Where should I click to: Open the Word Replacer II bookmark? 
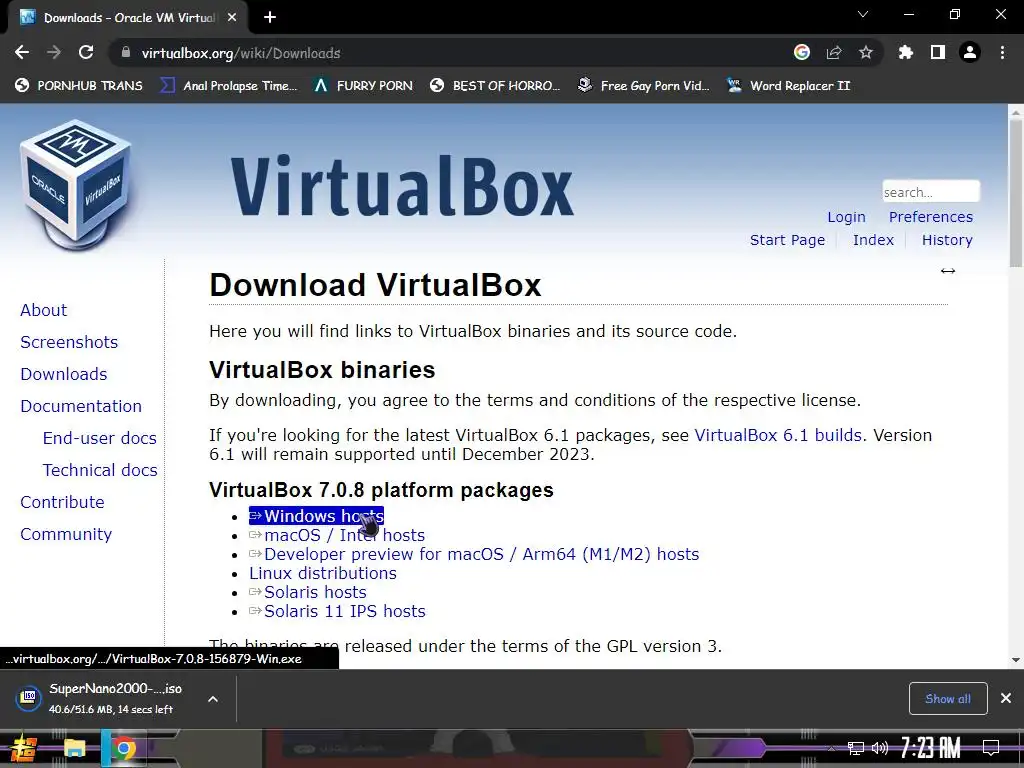click(789, 86)
